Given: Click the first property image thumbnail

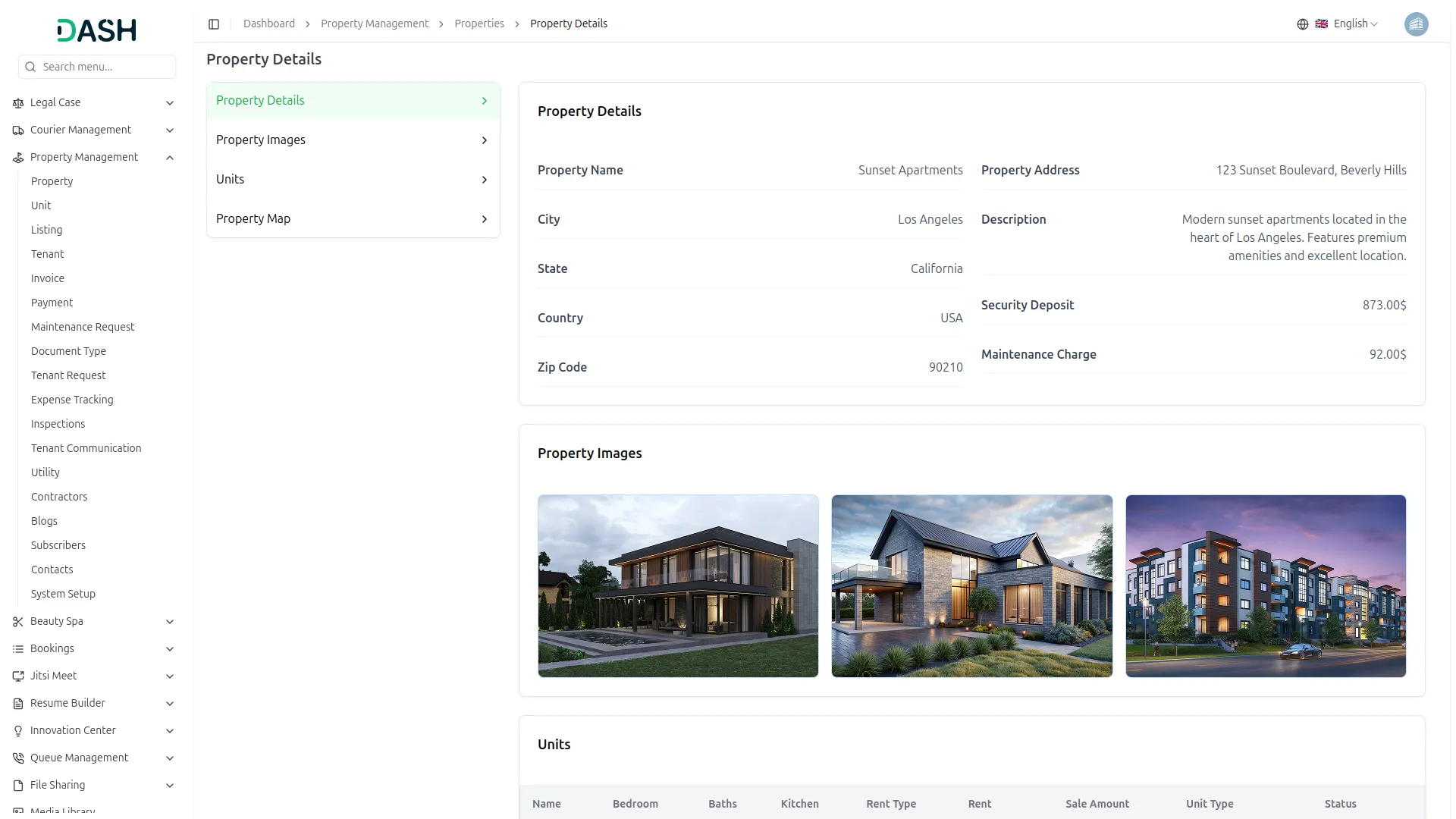Looking at the screenshot, I should pyautogui.click(x=678, y=585).
